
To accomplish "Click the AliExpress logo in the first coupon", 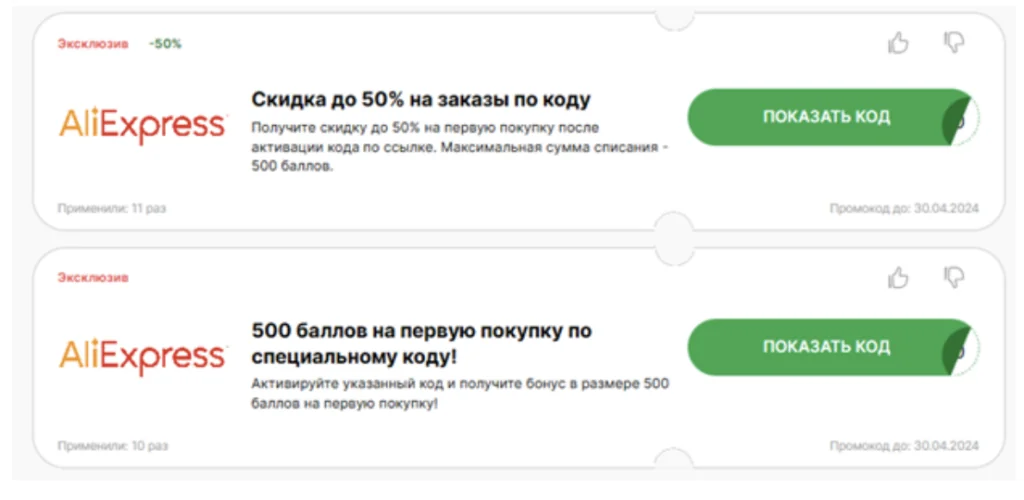I will (x=142, y=126).
